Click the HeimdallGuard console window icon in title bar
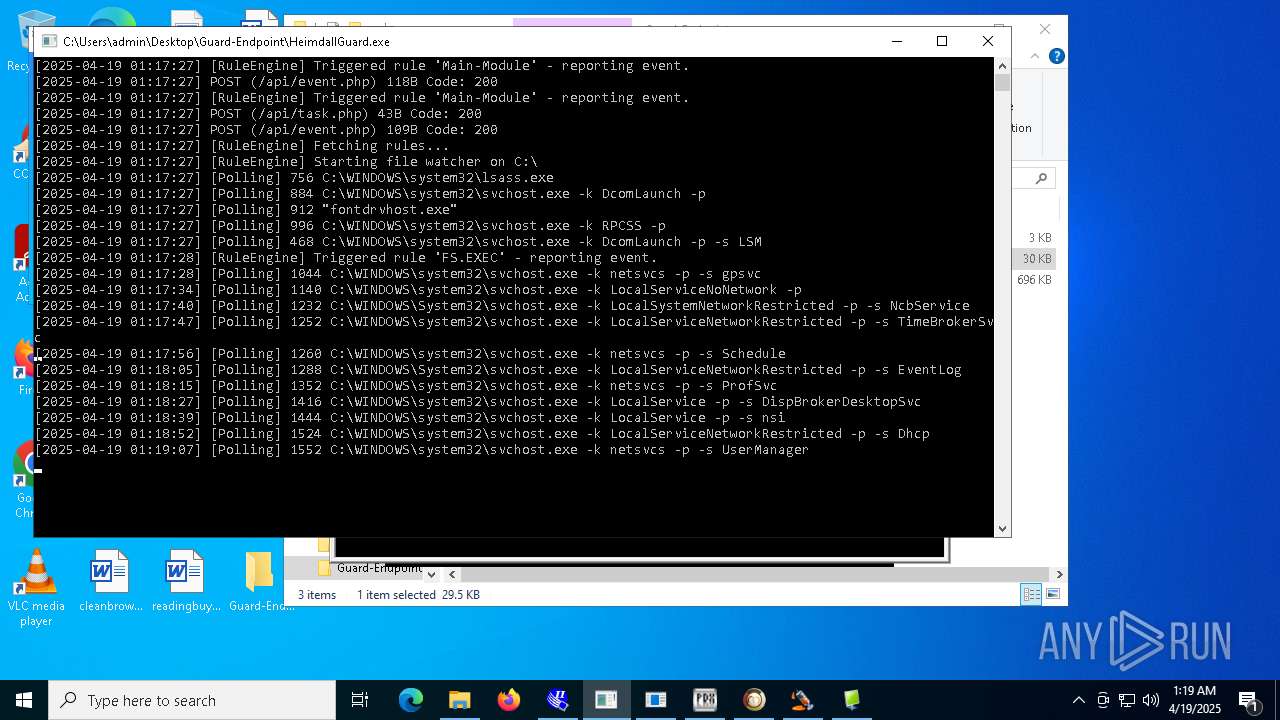 pyautogui.click(x=49, y=41)
